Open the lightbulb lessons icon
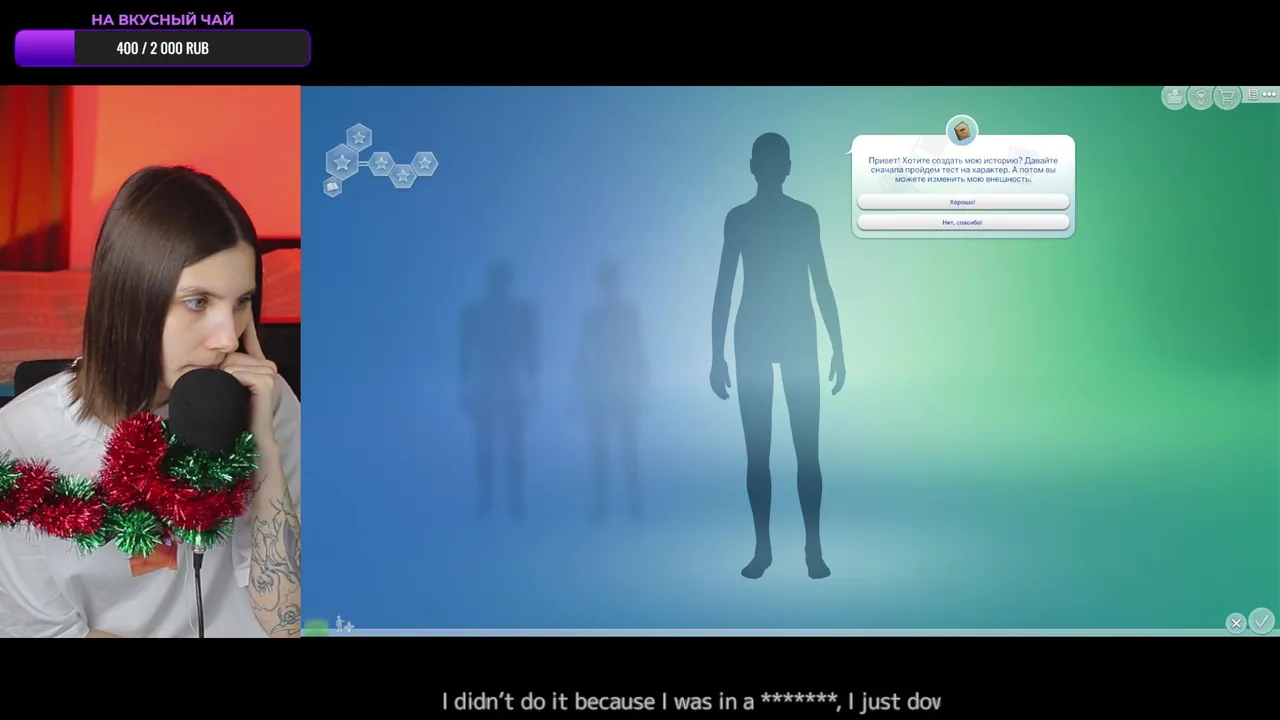The height and width of the screenshot is (720, 1280). 1201,96
